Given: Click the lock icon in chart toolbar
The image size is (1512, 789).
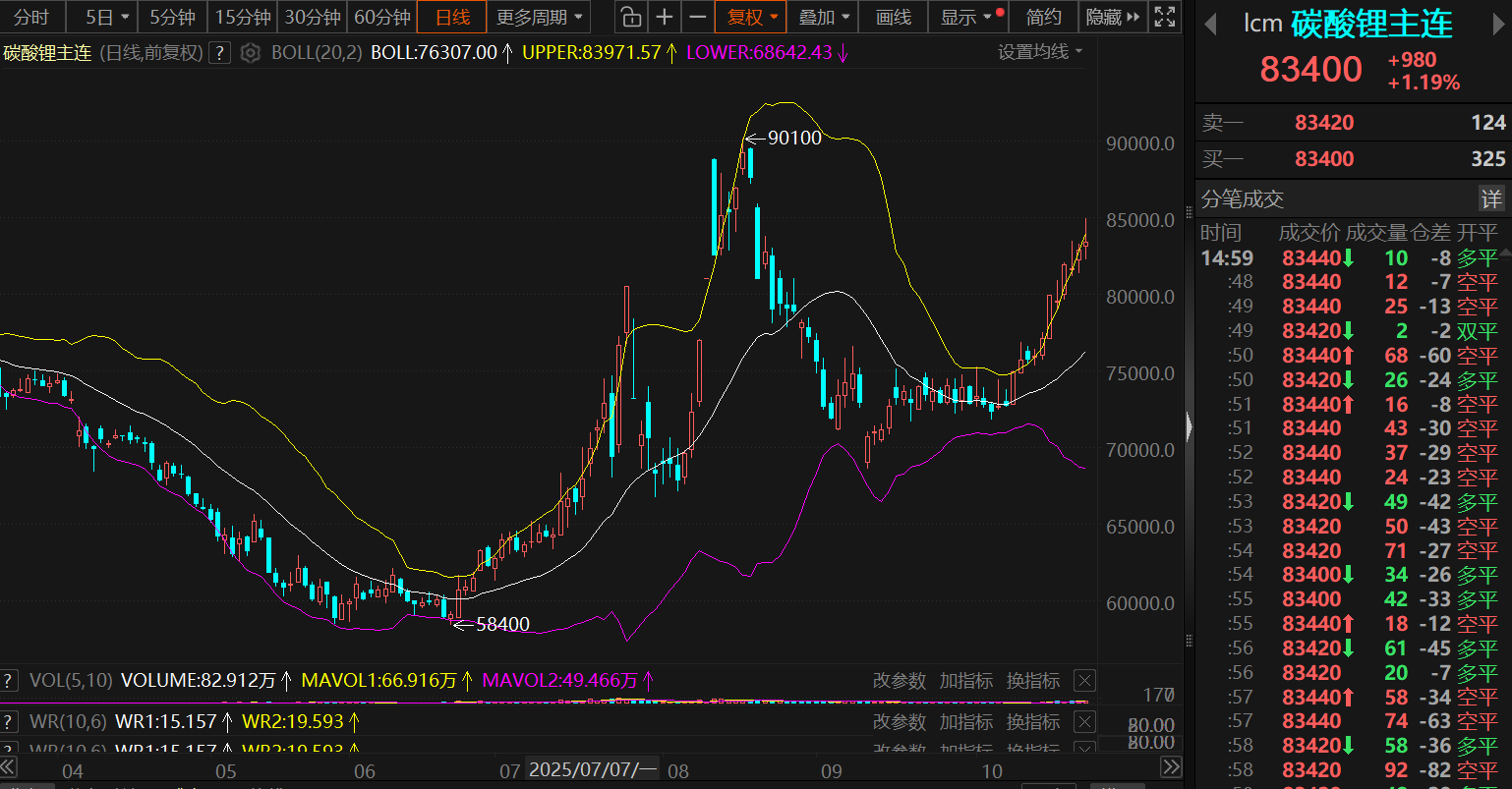Looking at the screenshot, I should 631,17.
